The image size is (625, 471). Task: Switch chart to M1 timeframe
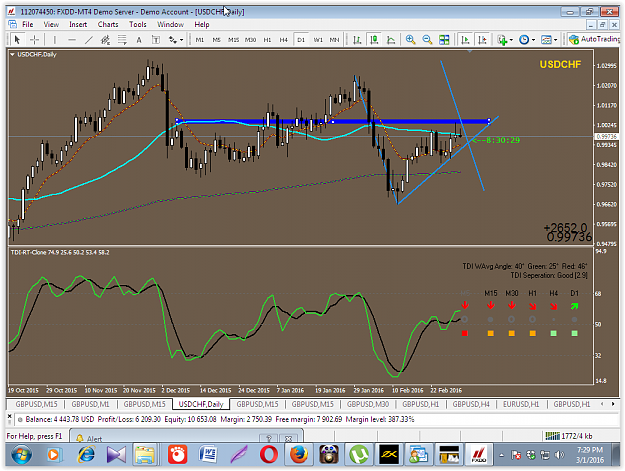click(x=200, y=40)
